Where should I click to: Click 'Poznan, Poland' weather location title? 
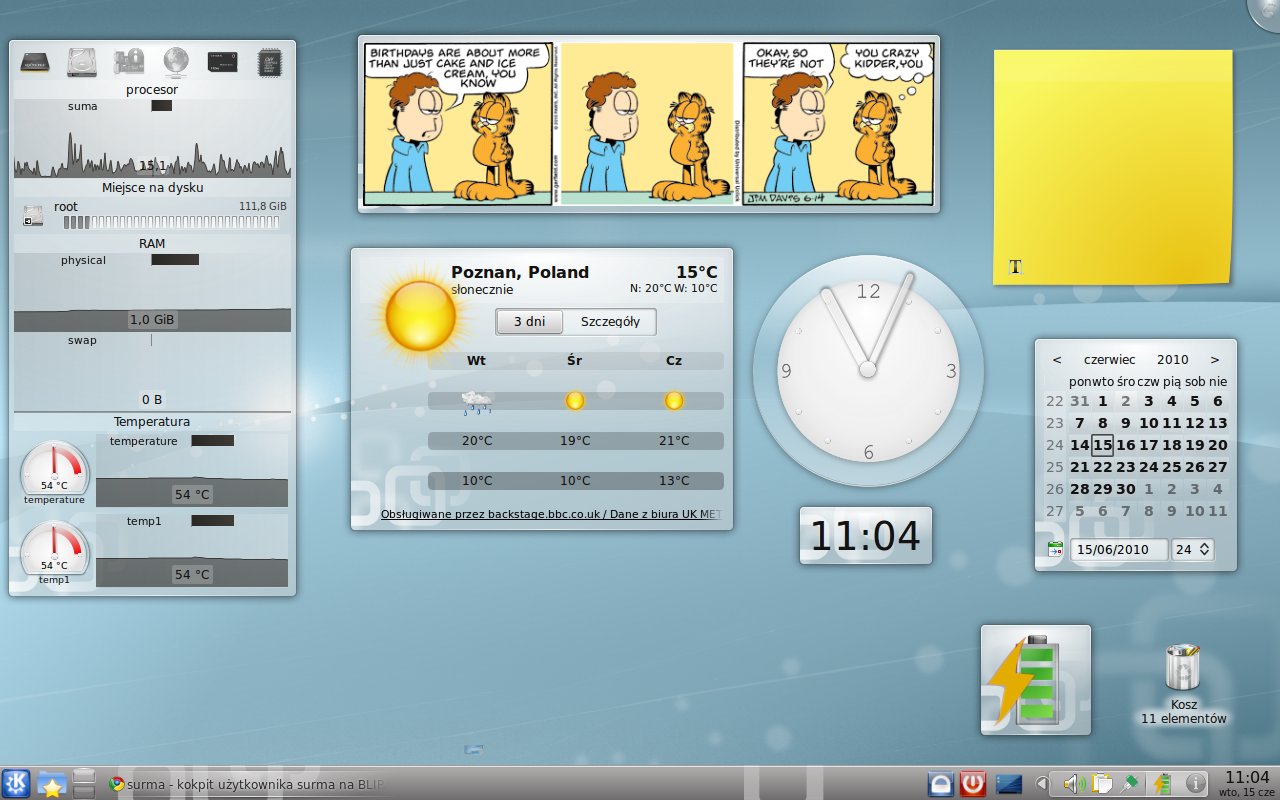pyautogui.click(x=520, y=272)
